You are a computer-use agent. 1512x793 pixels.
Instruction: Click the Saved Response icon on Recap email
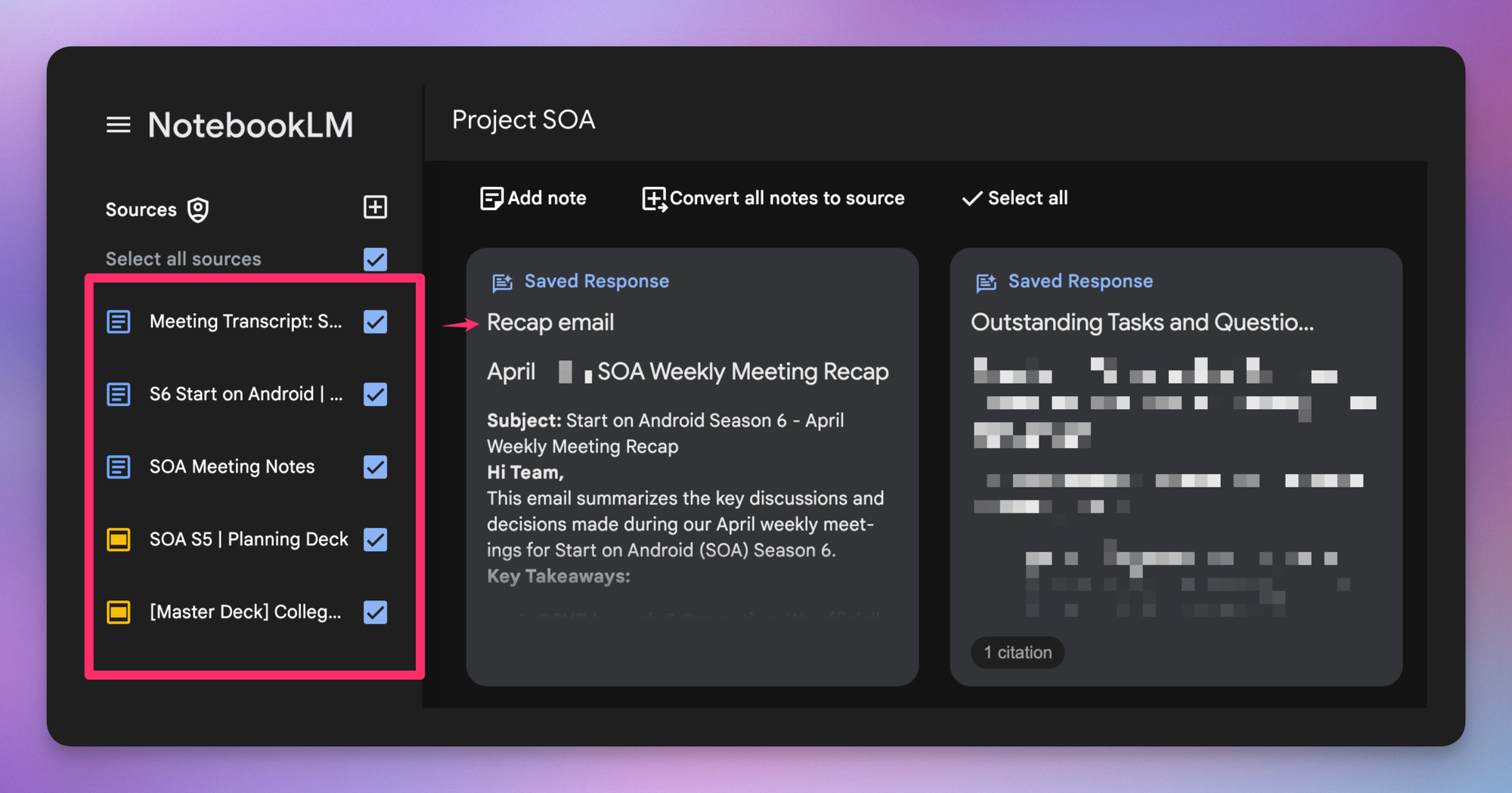pyautogui.click(x=502, y=282)
